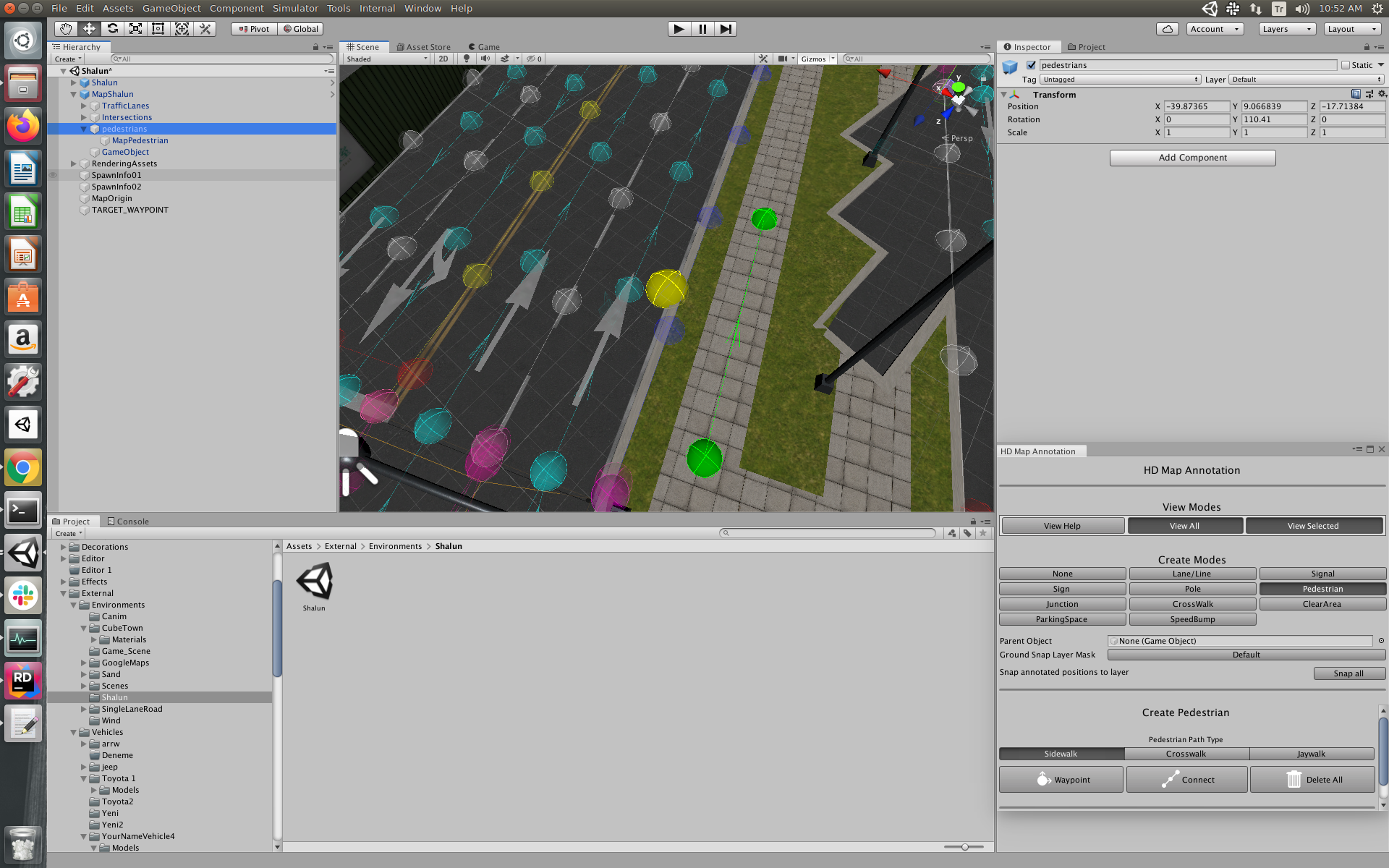The height and width of the screenshot is (868, 1389).
Task: Uncheck the pedestrians active checkbox in Inspector
Action: click(x=1031, y=64)
